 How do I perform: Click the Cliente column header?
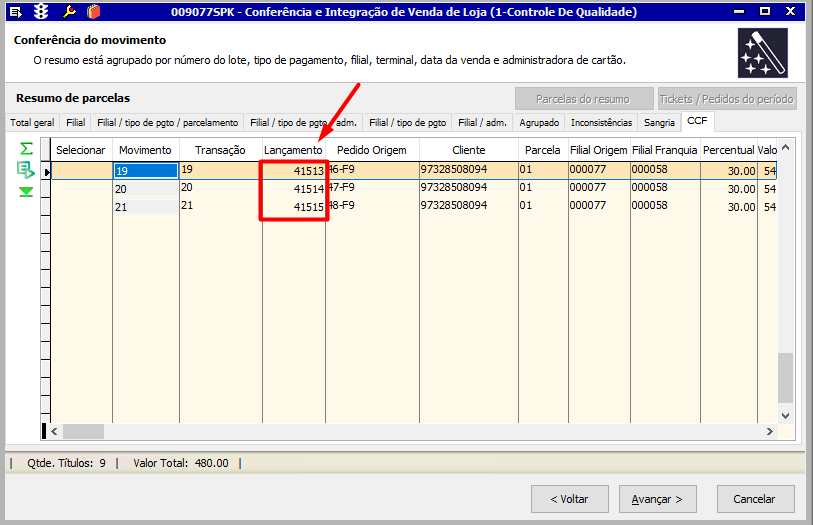469,150
